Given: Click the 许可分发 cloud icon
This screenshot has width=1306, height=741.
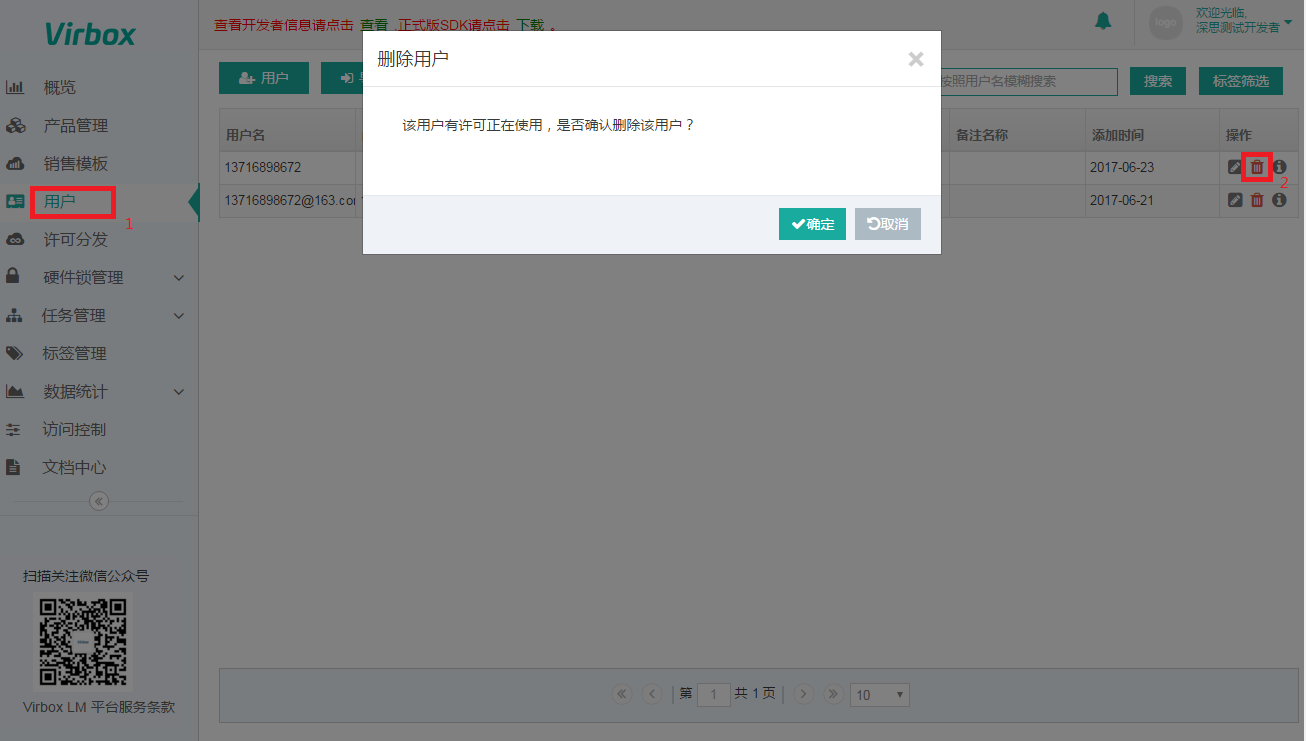Looking at the screenshot, I should click(x=15, y=240).
